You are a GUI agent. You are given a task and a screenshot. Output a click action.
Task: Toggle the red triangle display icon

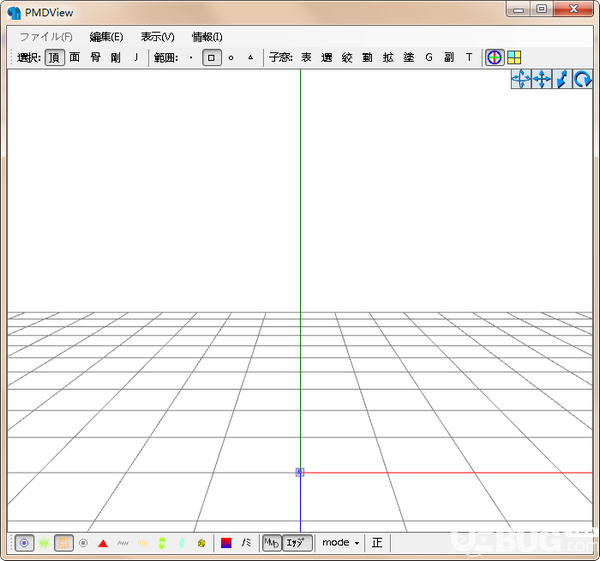pyautogui.click(x=103, y=543)
